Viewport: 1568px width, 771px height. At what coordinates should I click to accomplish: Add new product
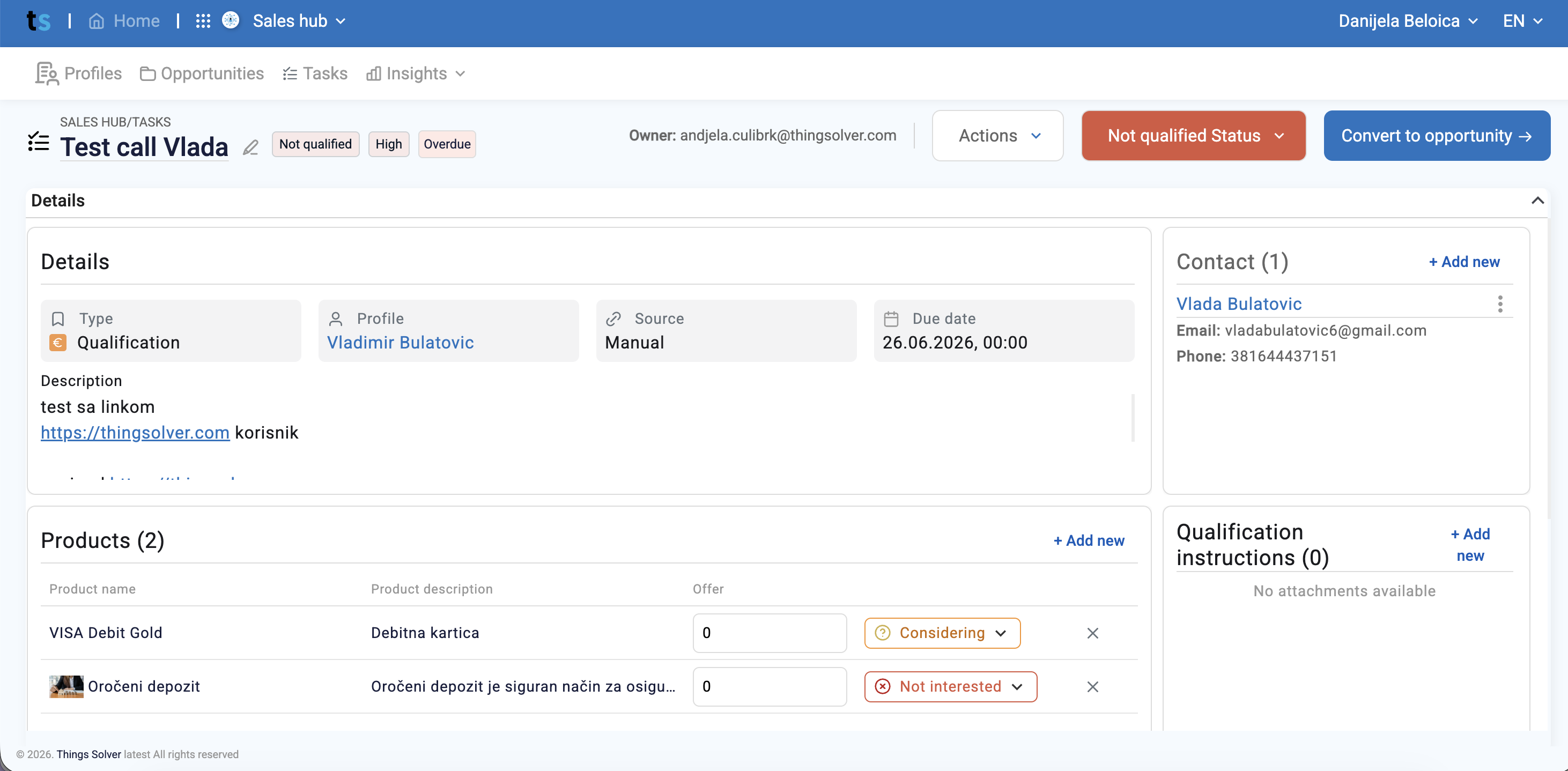click(1089, 541)
